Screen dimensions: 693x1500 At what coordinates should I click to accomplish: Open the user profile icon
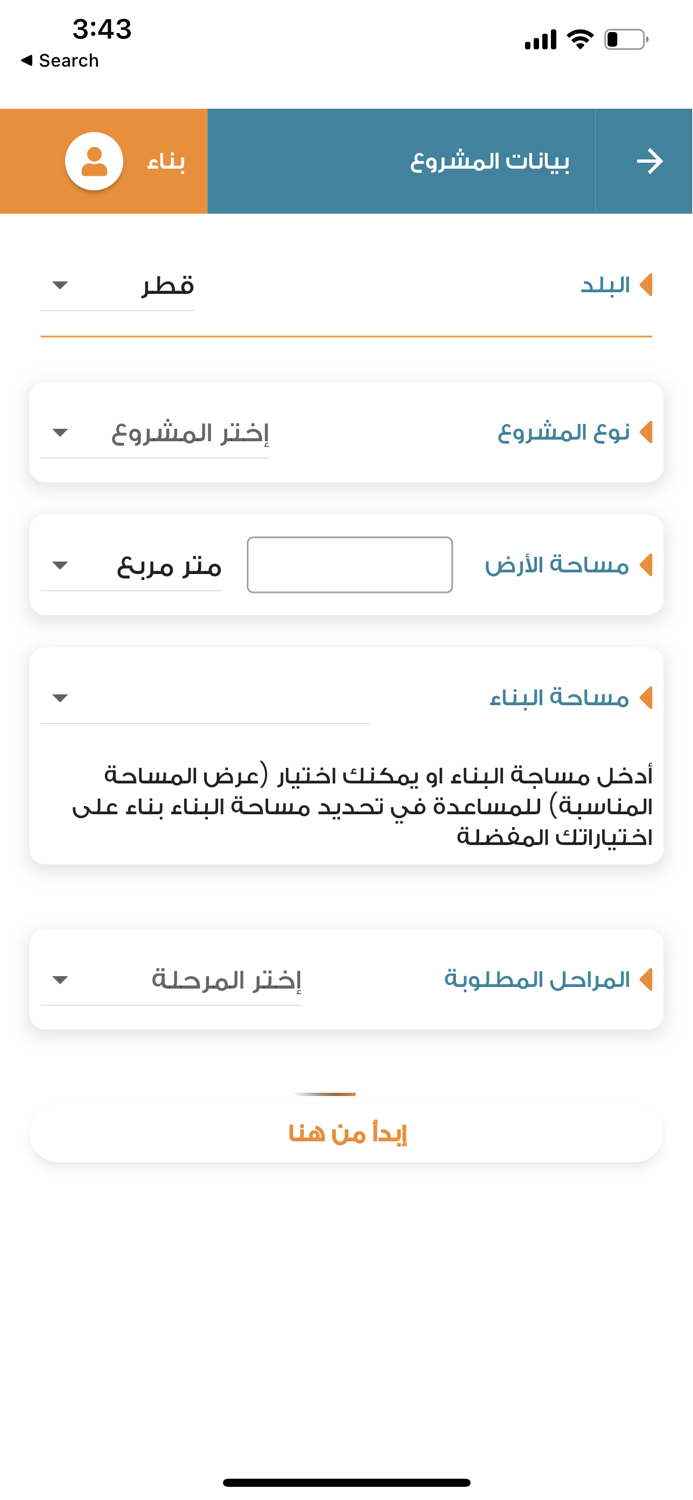click(92, 161)
